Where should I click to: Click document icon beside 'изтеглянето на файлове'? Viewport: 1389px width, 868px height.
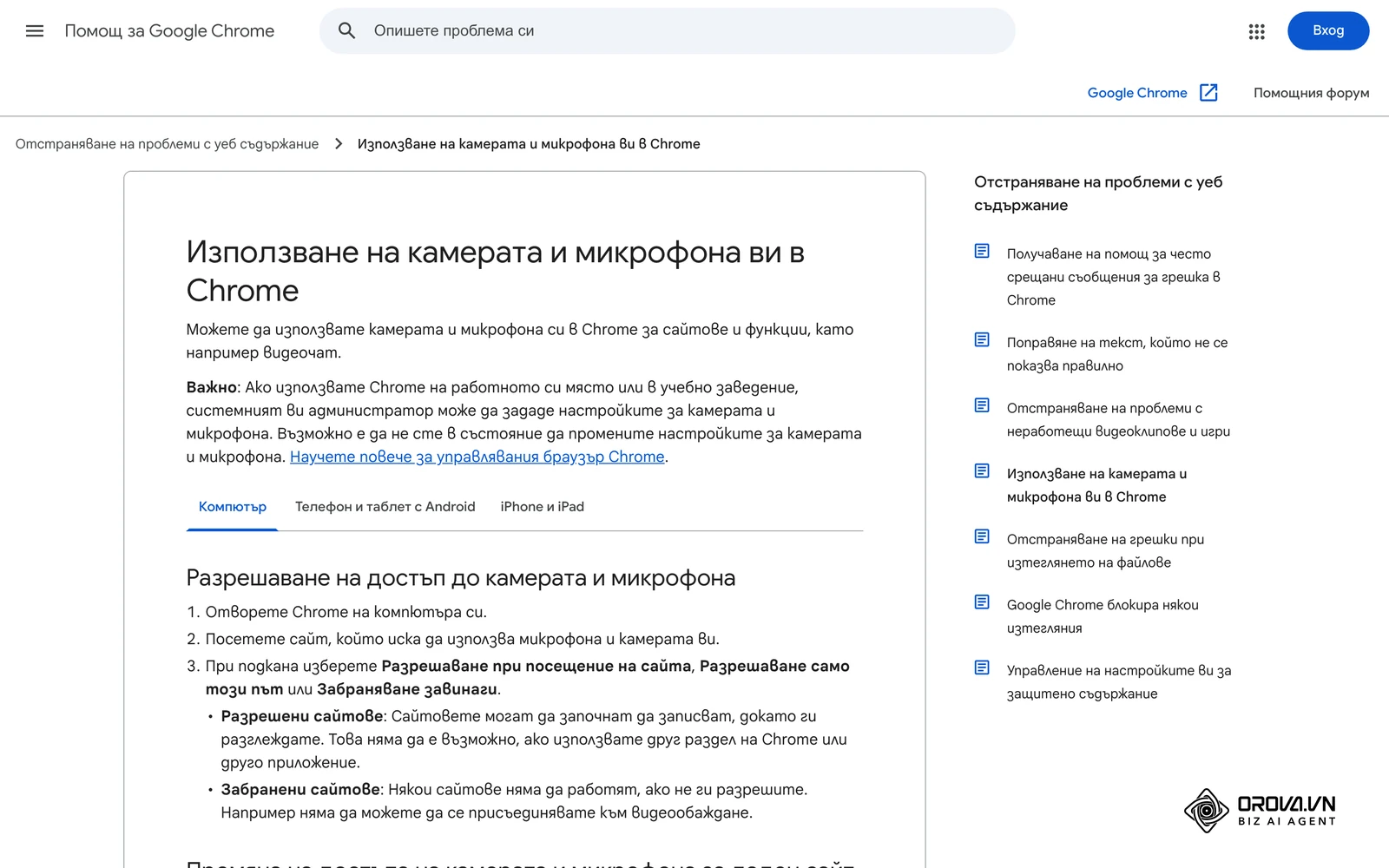tap(982, 536)
